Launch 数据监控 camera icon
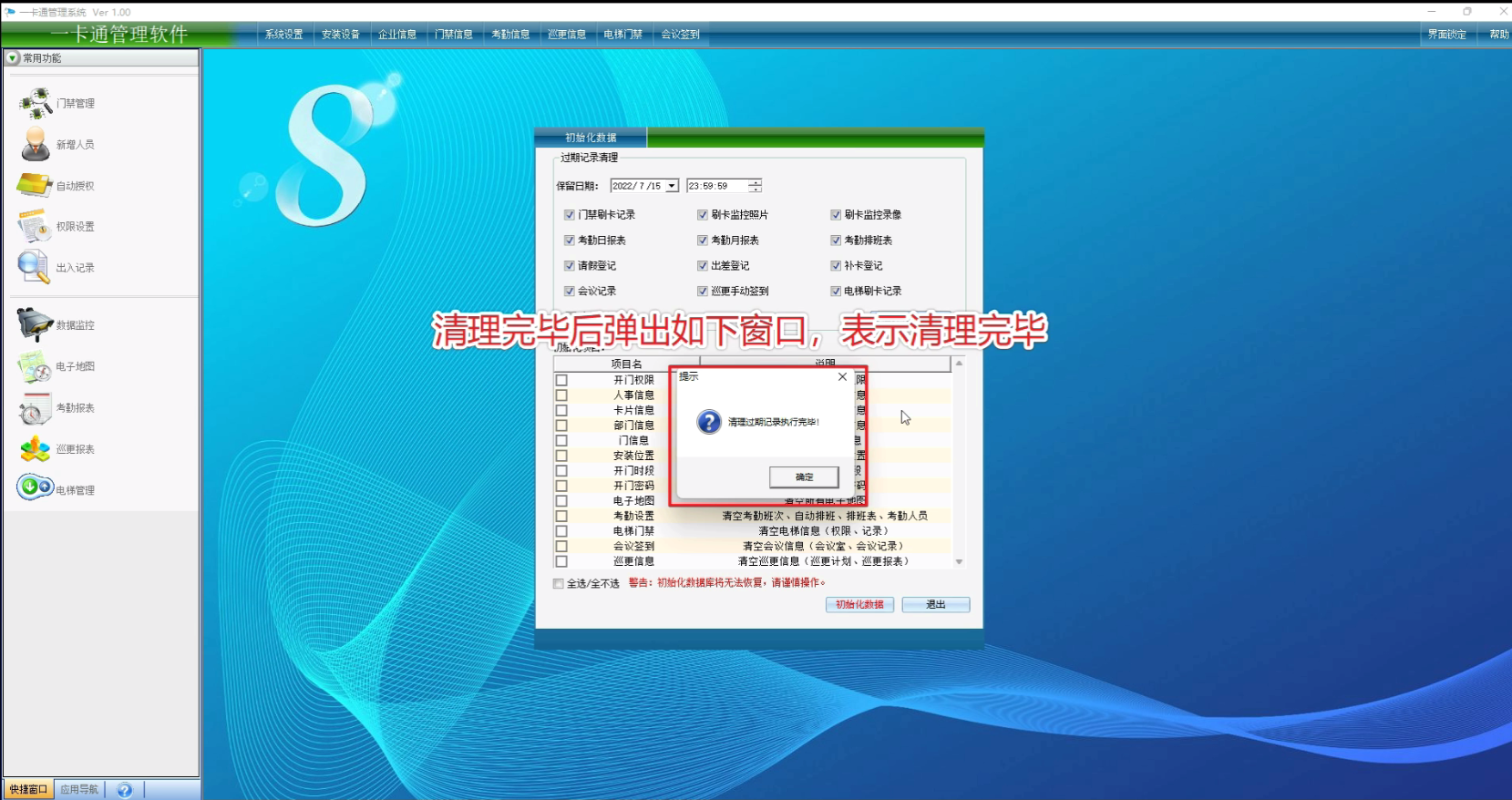The width and height of the screenshot is (1512, 800). (x=36, y=324)
